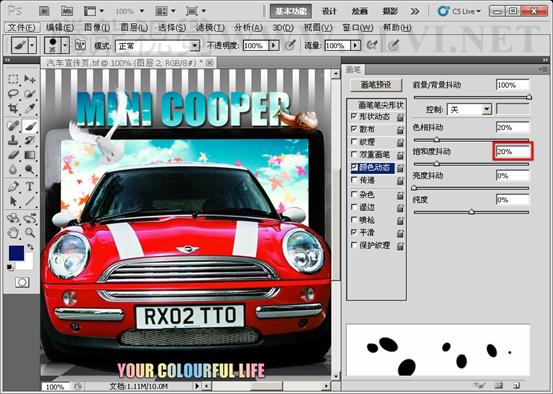This screenshot has width=553, height=394.
Task: Select the Type tool
Action: click(x=30, y=186)
